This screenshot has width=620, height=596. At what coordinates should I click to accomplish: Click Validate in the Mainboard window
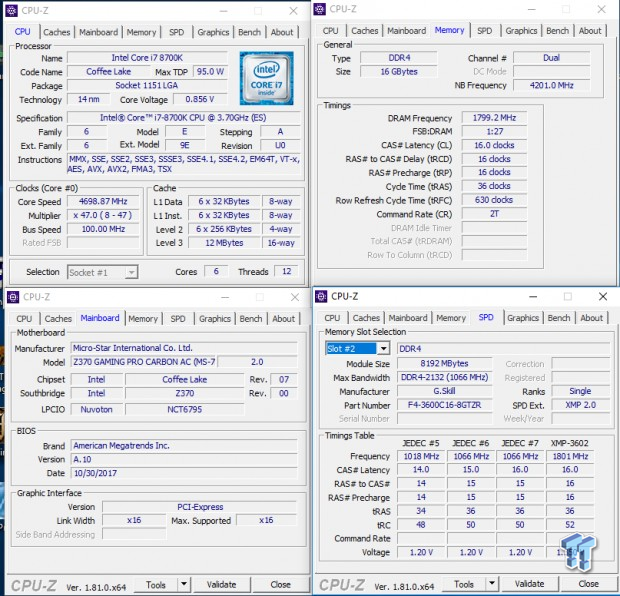point(221,584)
